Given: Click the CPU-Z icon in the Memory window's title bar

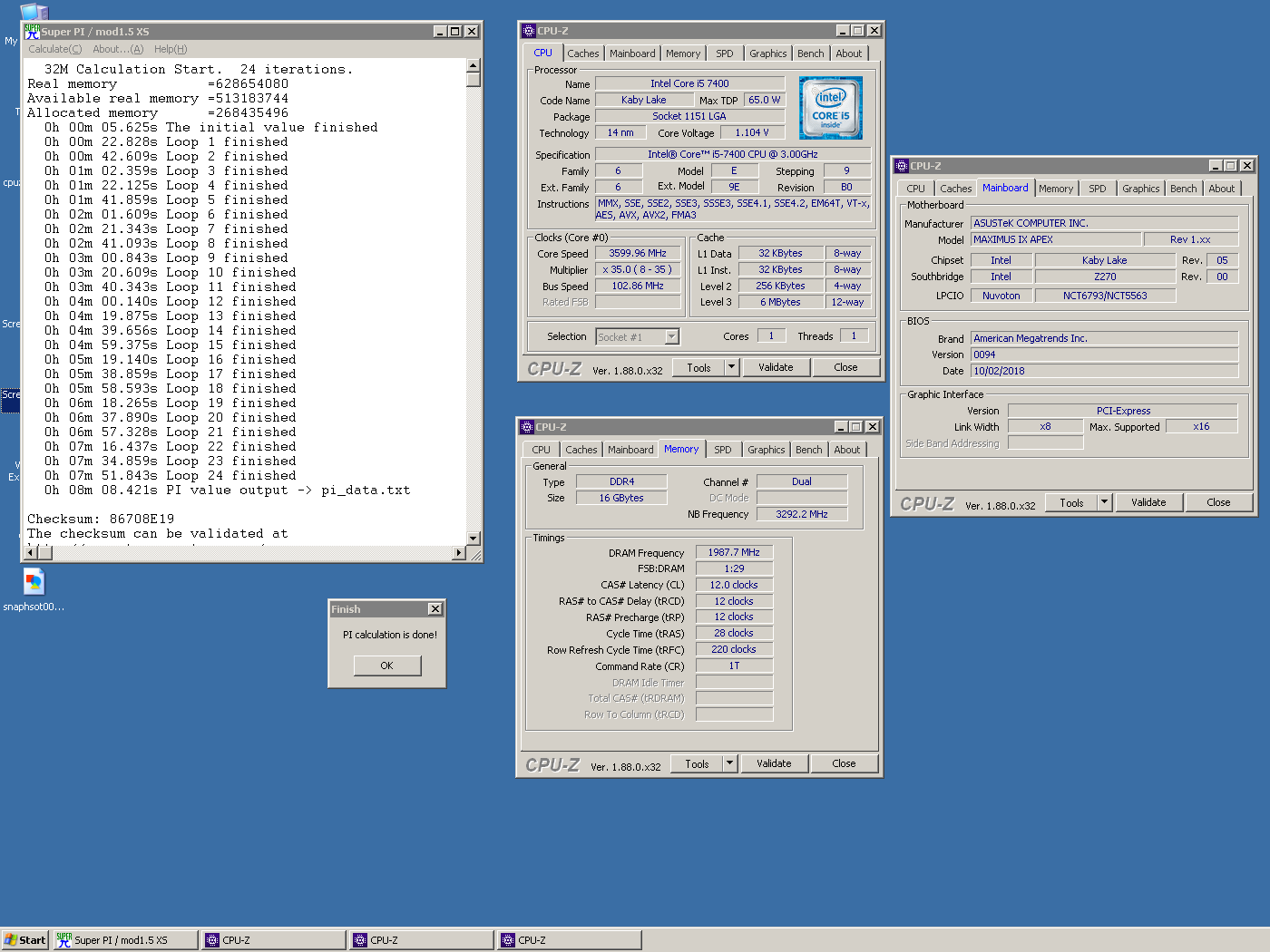Looking at the screenshot, I should [x=526, y=427].
